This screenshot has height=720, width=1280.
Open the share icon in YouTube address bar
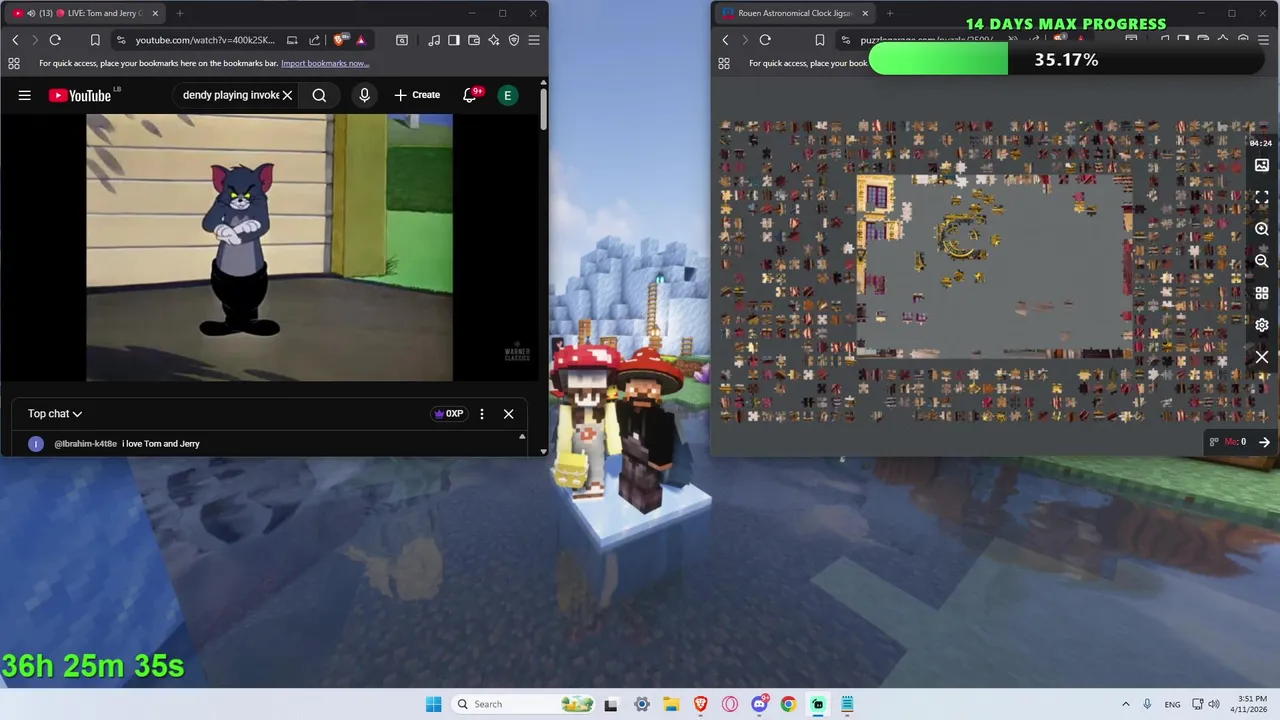point(314,40)
